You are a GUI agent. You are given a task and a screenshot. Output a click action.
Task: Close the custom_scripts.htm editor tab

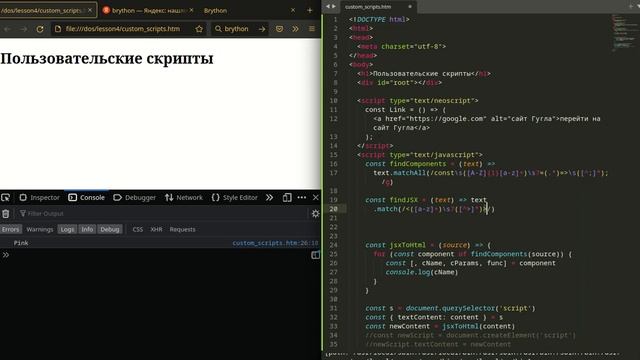pos(410,7)
